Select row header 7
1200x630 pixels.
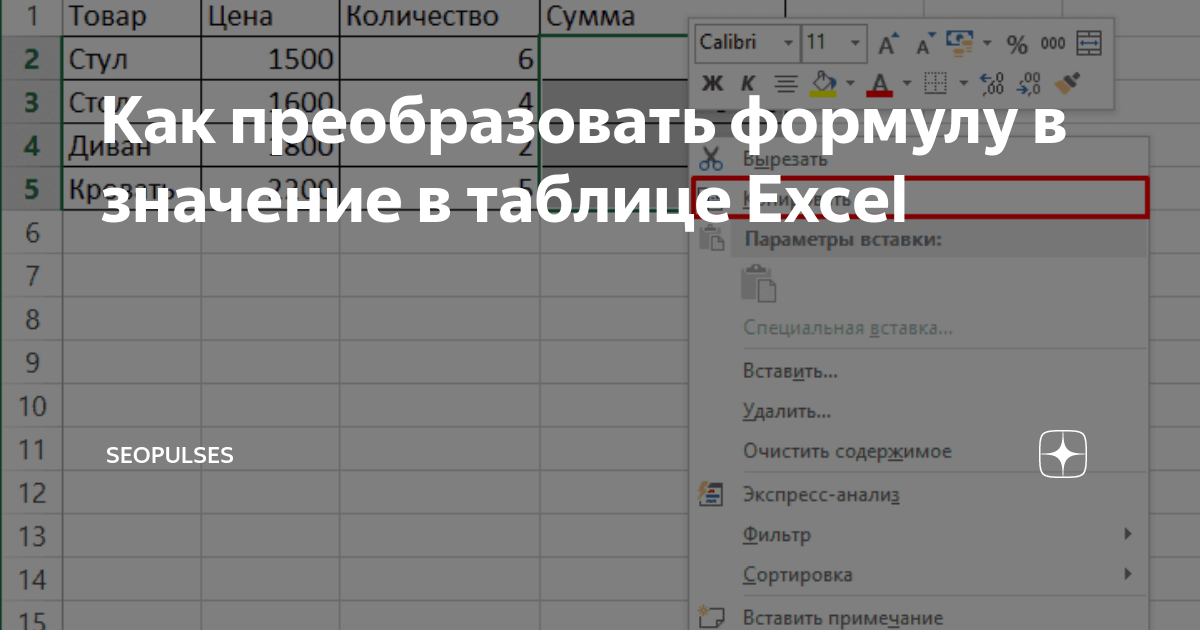[31, 276]
